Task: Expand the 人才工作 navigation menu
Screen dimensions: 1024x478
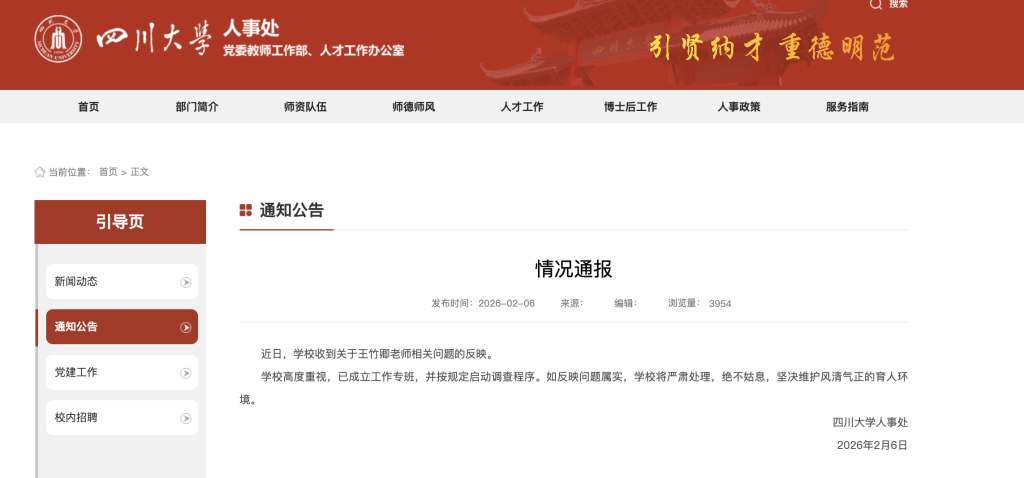Action: coord(522,107)
